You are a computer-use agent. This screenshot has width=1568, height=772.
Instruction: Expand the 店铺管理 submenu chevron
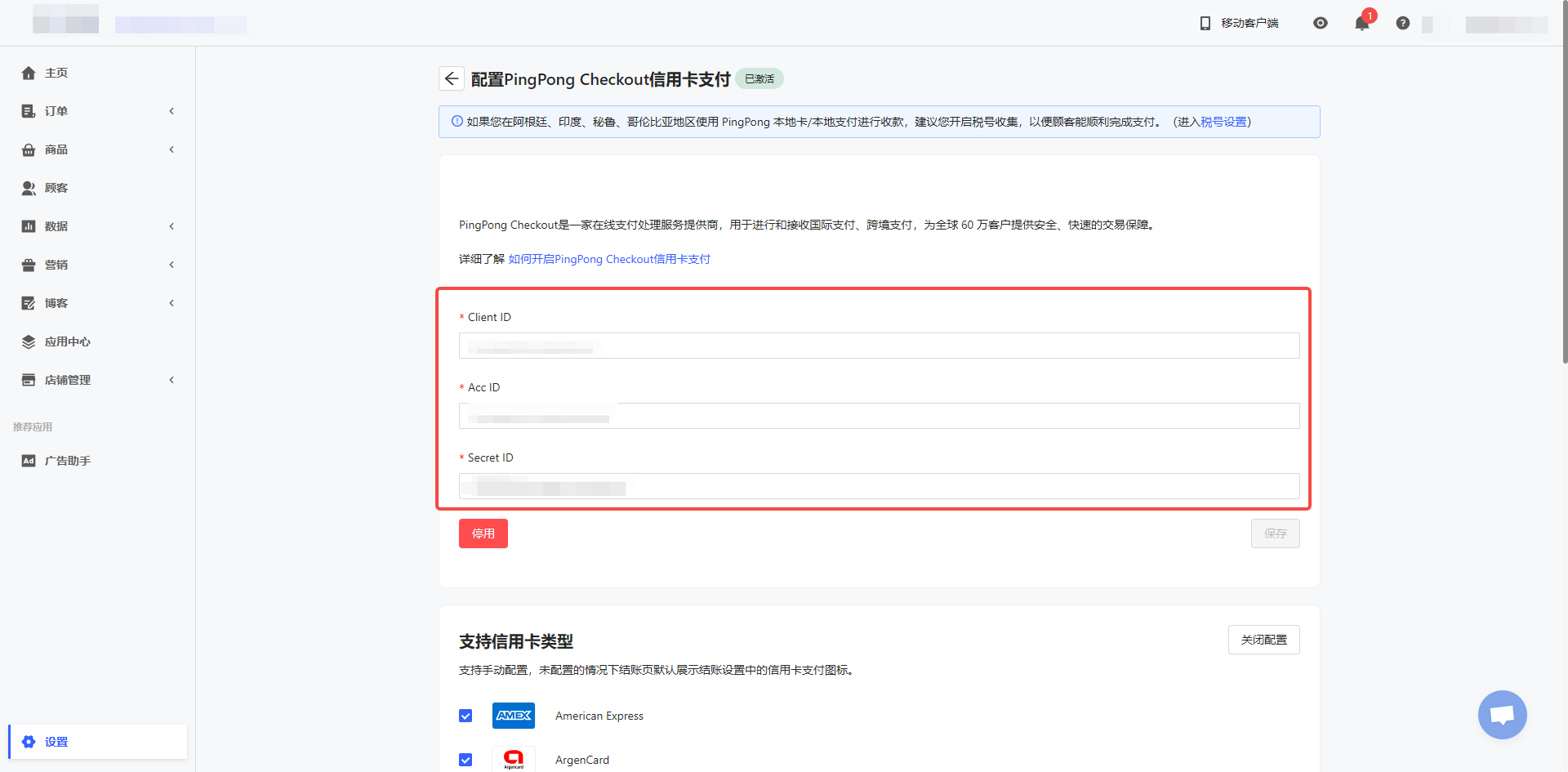point(171,380)
